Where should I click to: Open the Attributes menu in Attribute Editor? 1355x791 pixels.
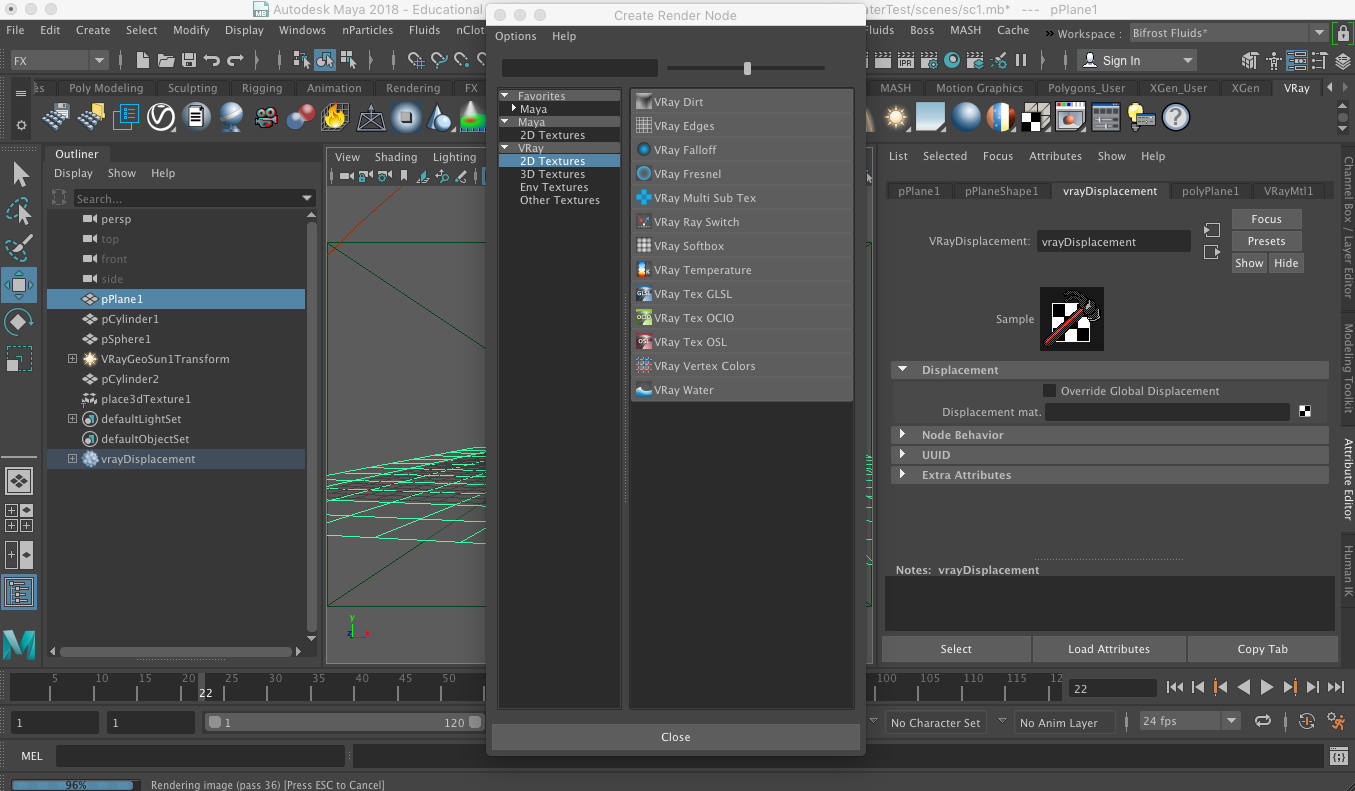click(1055, 156)
